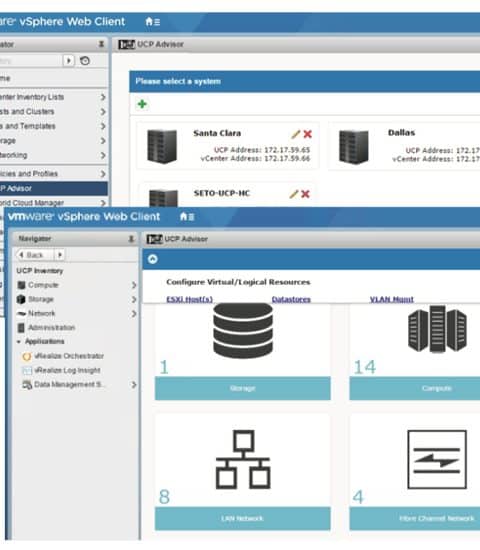Open the Compute tile button
This screenshot has width=480, height=550.
click(x=415, y=388)
